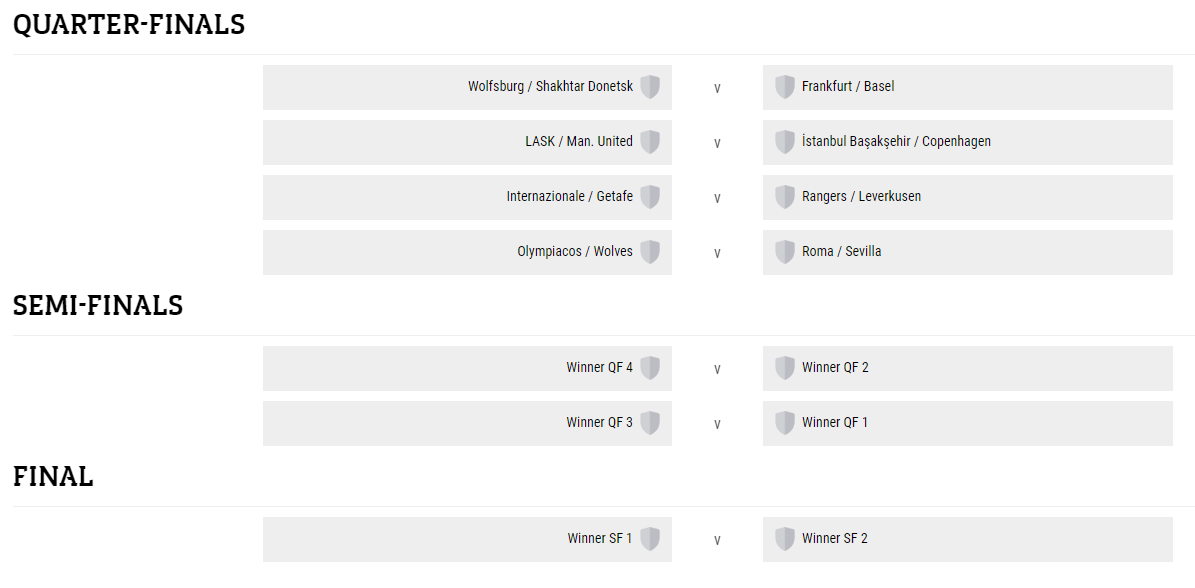Click the Winner SF 2 shield icon
1195x588 pixels.
tap(785, 539)
